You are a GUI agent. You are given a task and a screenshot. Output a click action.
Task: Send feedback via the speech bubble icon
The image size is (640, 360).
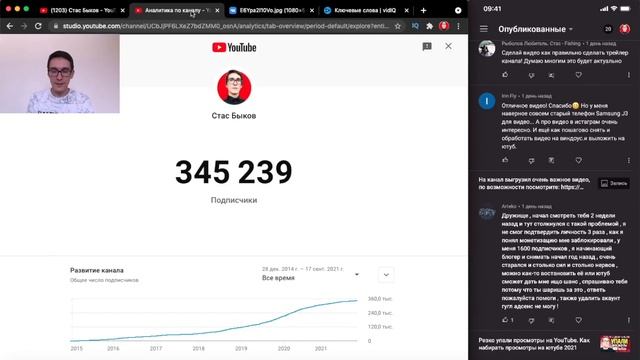coord(427,47)
